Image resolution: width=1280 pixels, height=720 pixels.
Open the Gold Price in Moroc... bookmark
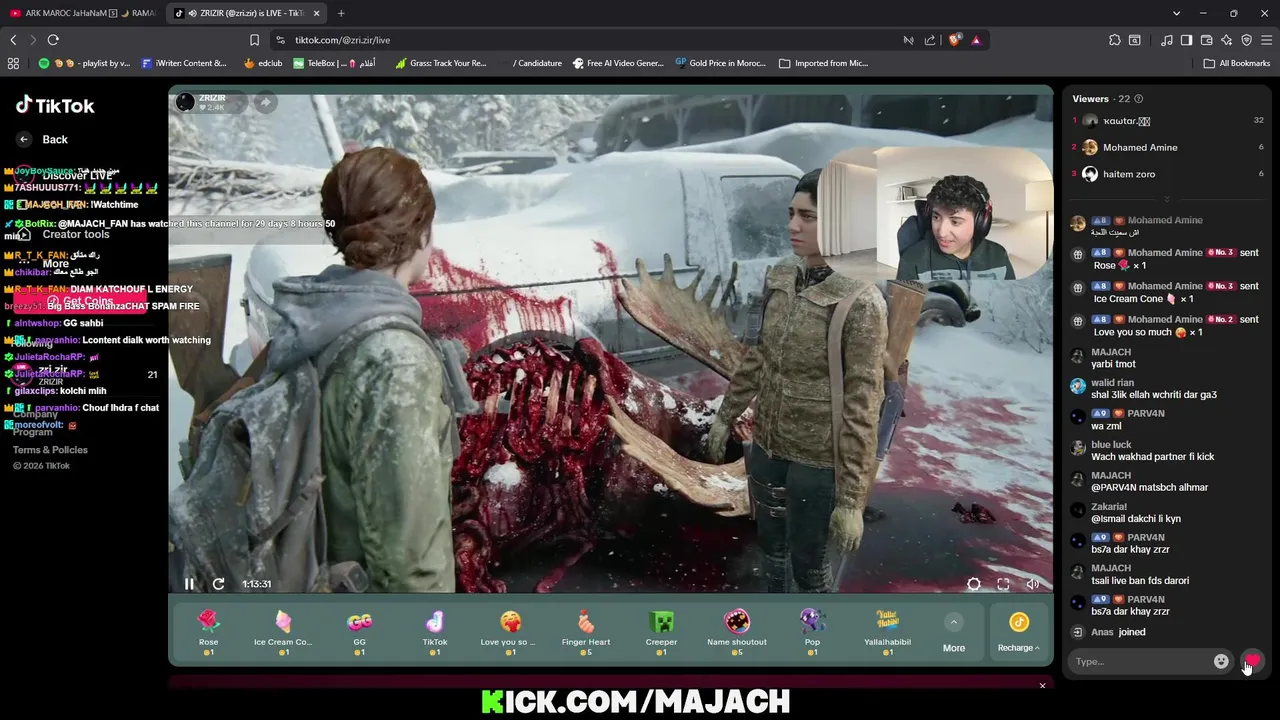pos(720,63)
